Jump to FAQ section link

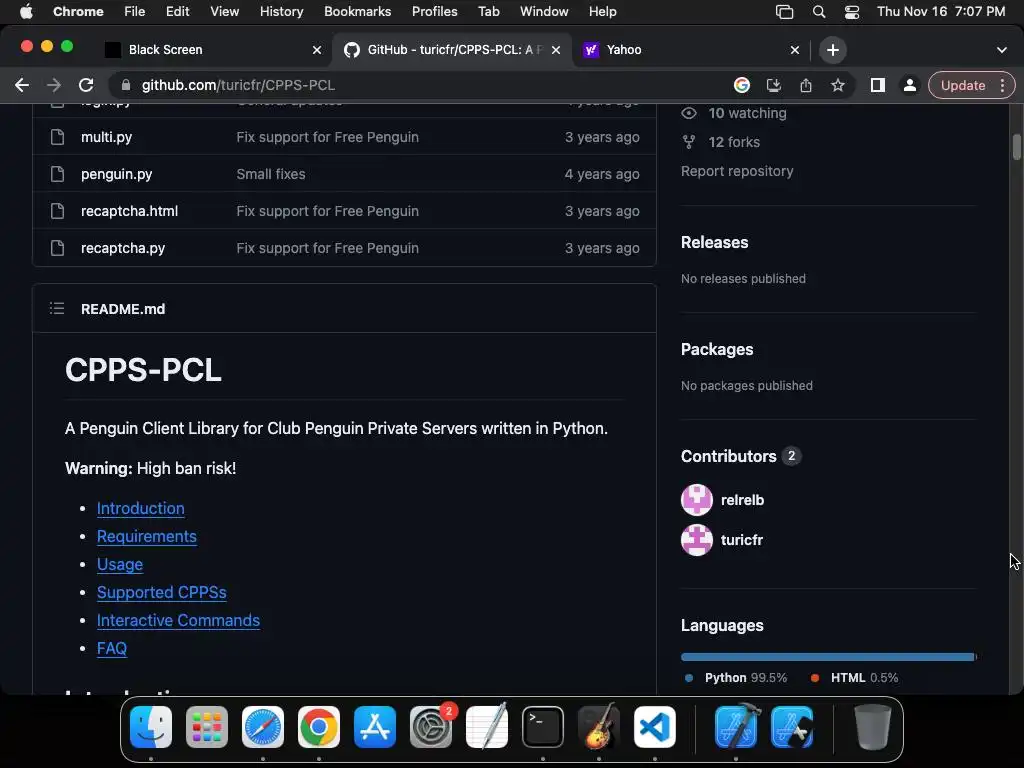(x=112, y=648)
